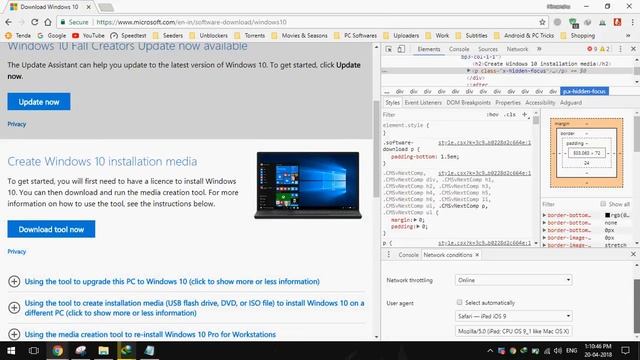Switch to the drawer Console tab
Screen dimensions: 640x360
point(408,255)
